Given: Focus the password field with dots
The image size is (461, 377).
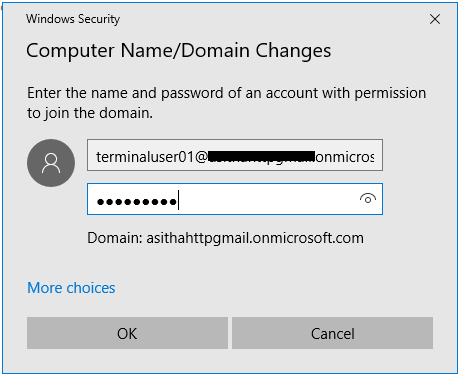Looking at the screenshot, I should point(235,199).
